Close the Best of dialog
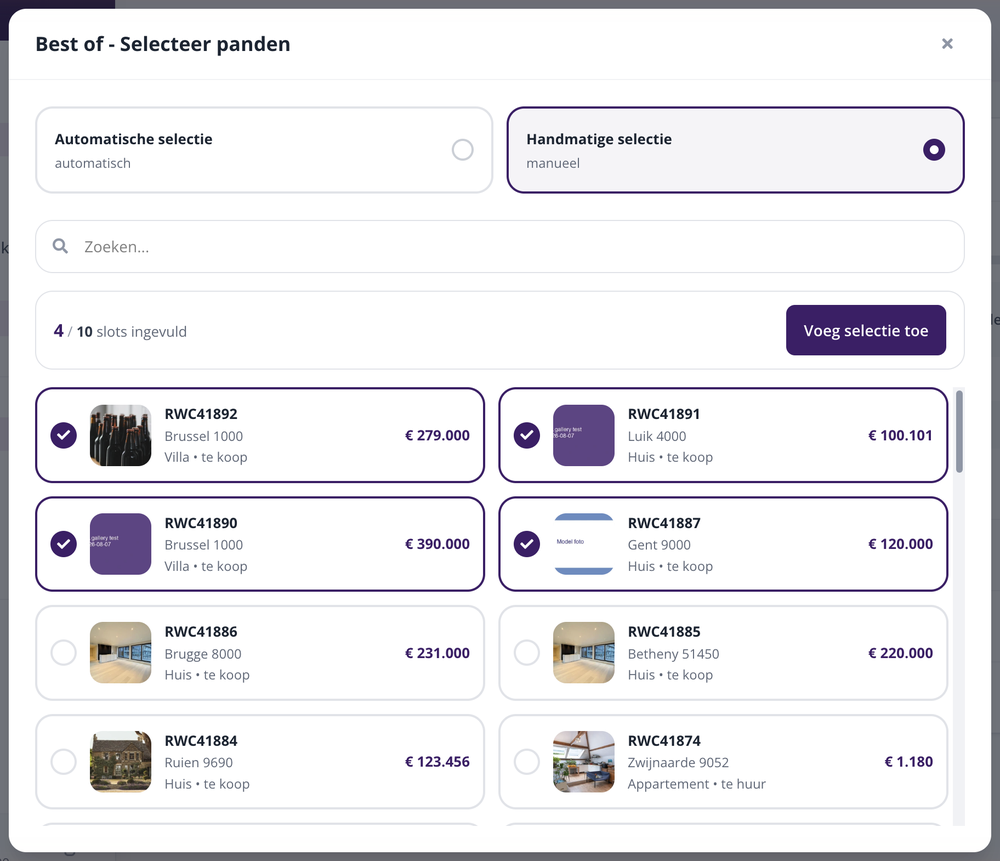 click(x=947, y=43)
